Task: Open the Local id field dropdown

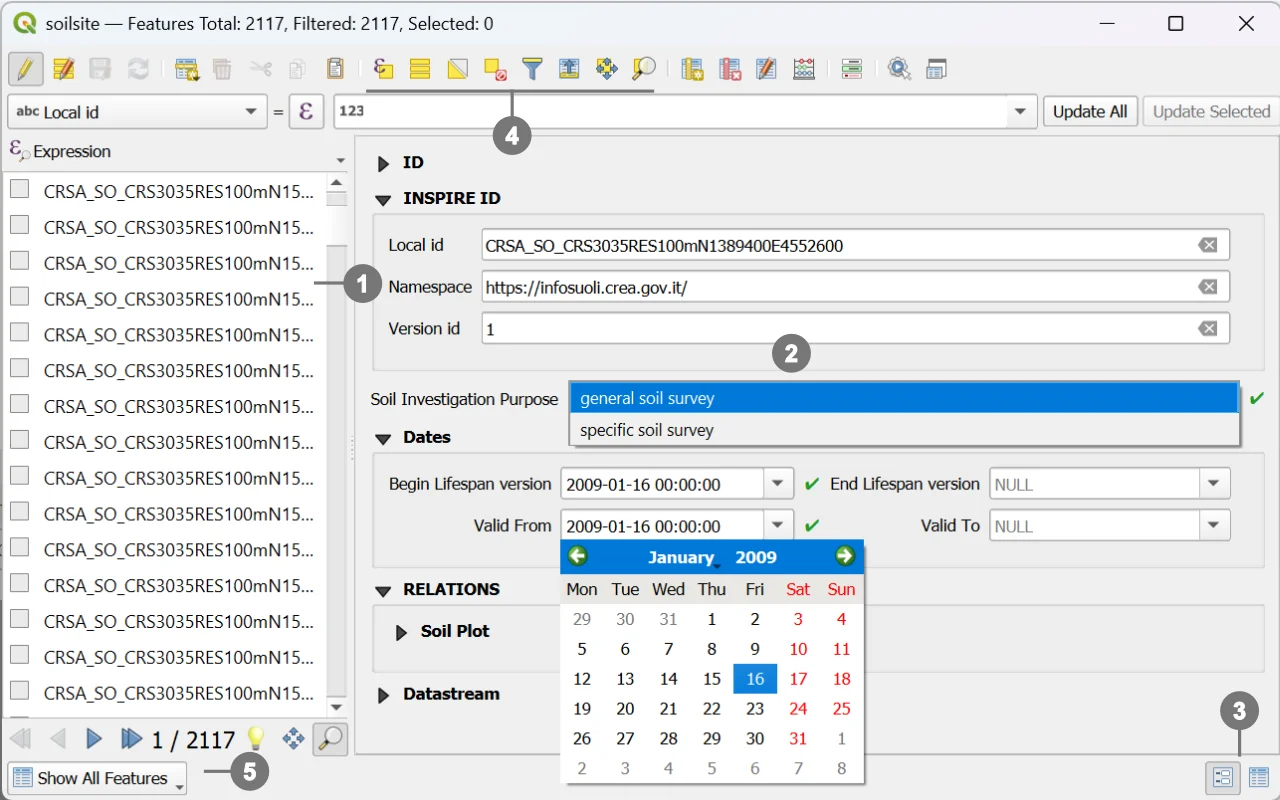Action: pos(251,112)
